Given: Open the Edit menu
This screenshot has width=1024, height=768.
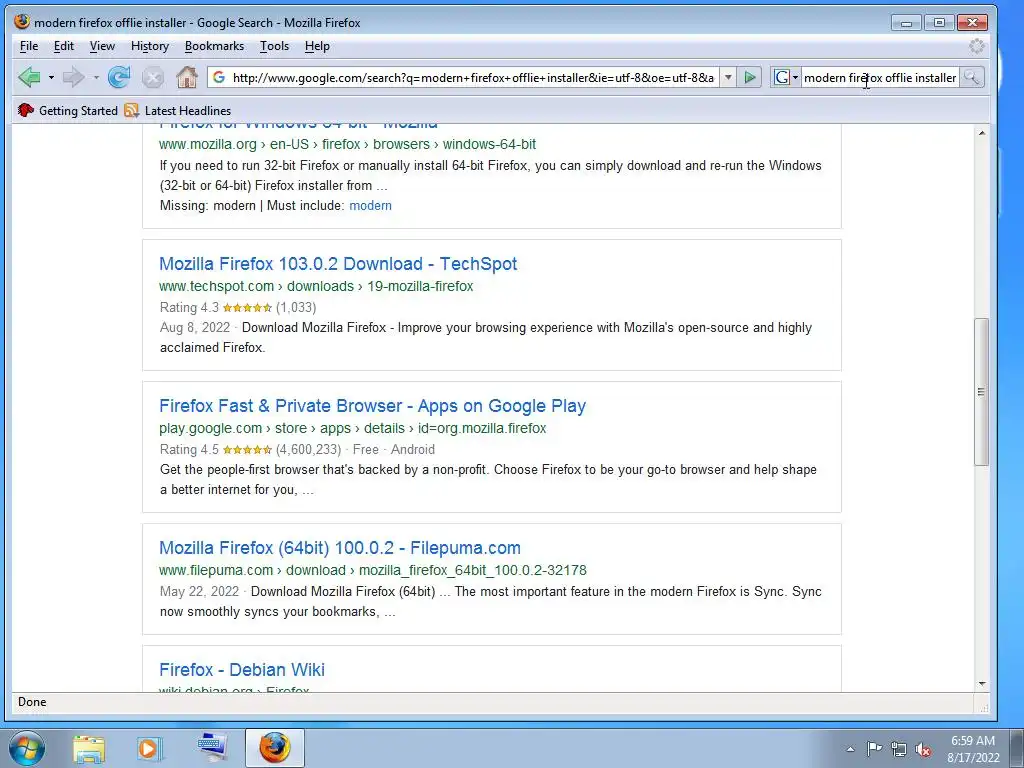Looking at the screenshot, I should tap(63, 46).
